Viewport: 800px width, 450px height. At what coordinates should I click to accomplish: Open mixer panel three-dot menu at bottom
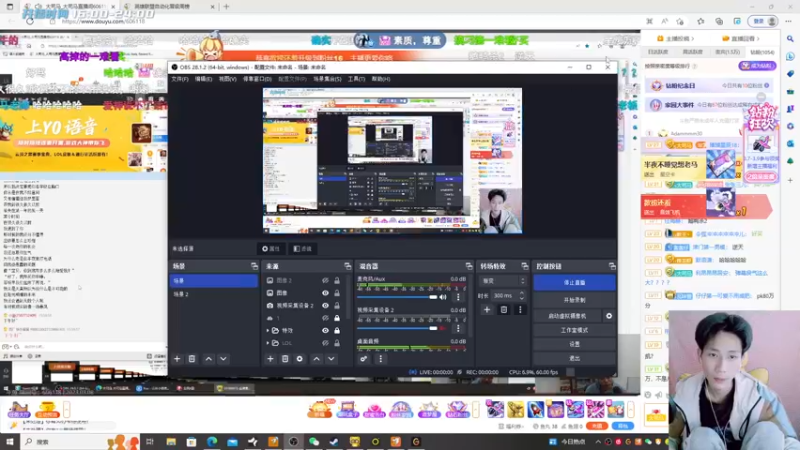pyautogui.click(x=380, y=359)
